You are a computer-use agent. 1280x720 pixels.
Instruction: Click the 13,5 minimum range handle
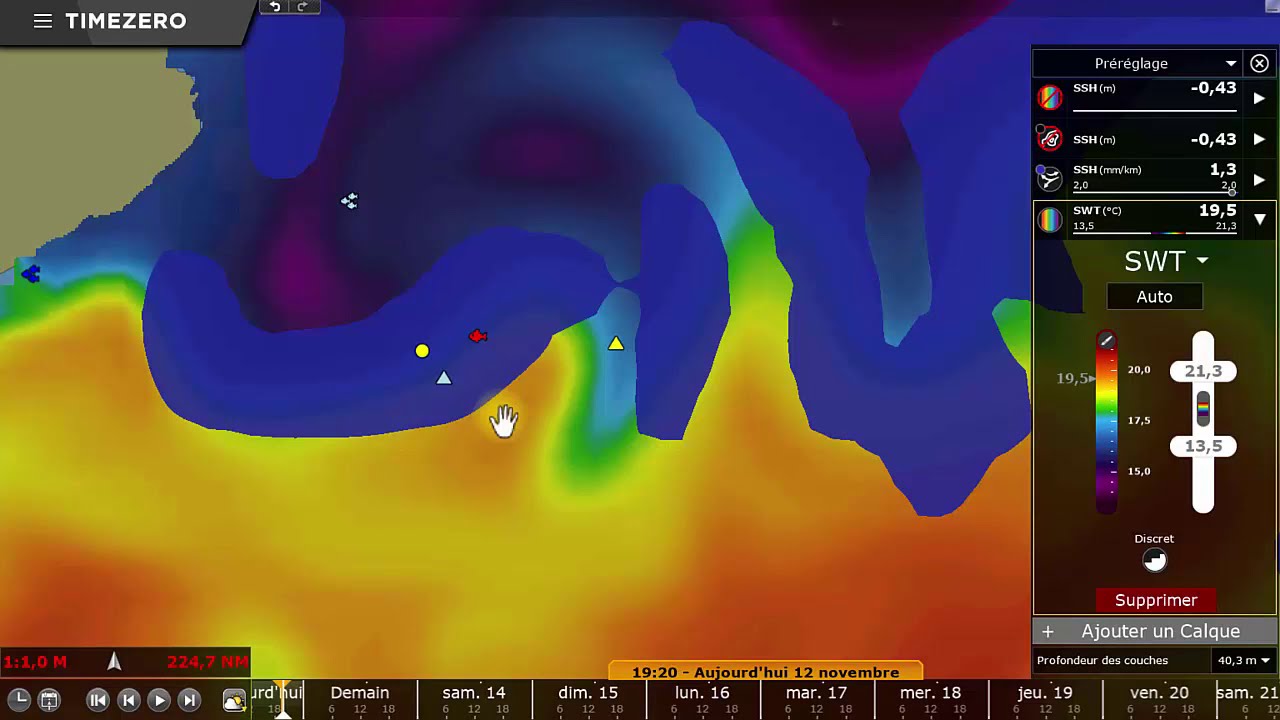[1203, 446]
